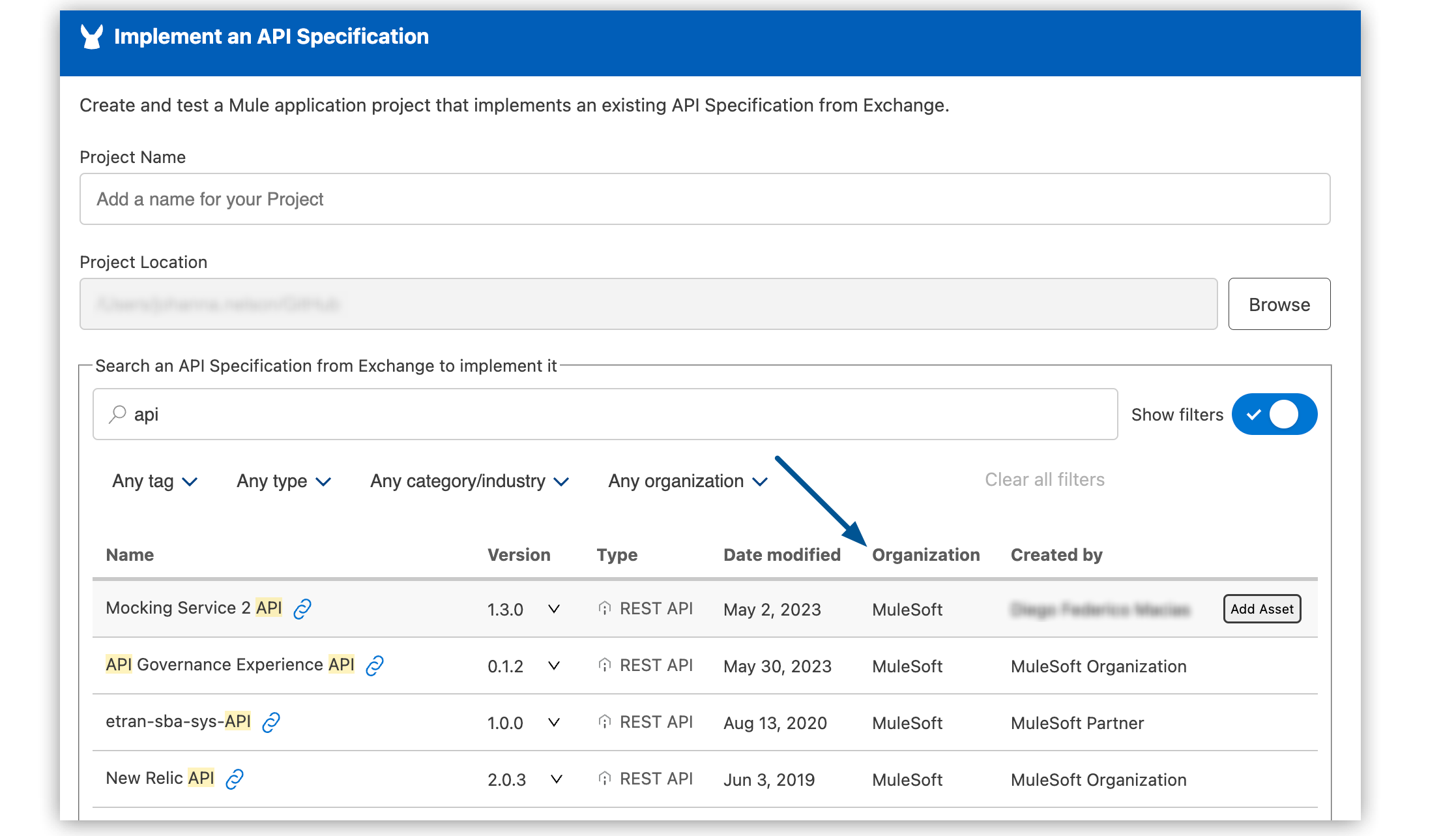Click the REST API icon for etran-sba-sys-API
The height and width of the screenshot is (836, 1456).
[604, 722]
